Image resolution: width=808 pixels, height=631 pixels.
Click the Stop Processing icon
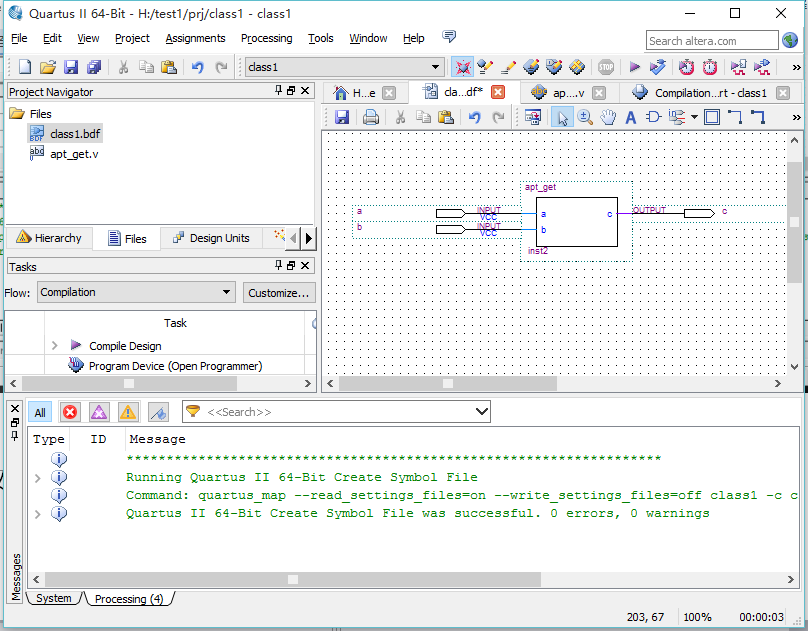pyautogui.click(x=606, y=67)
